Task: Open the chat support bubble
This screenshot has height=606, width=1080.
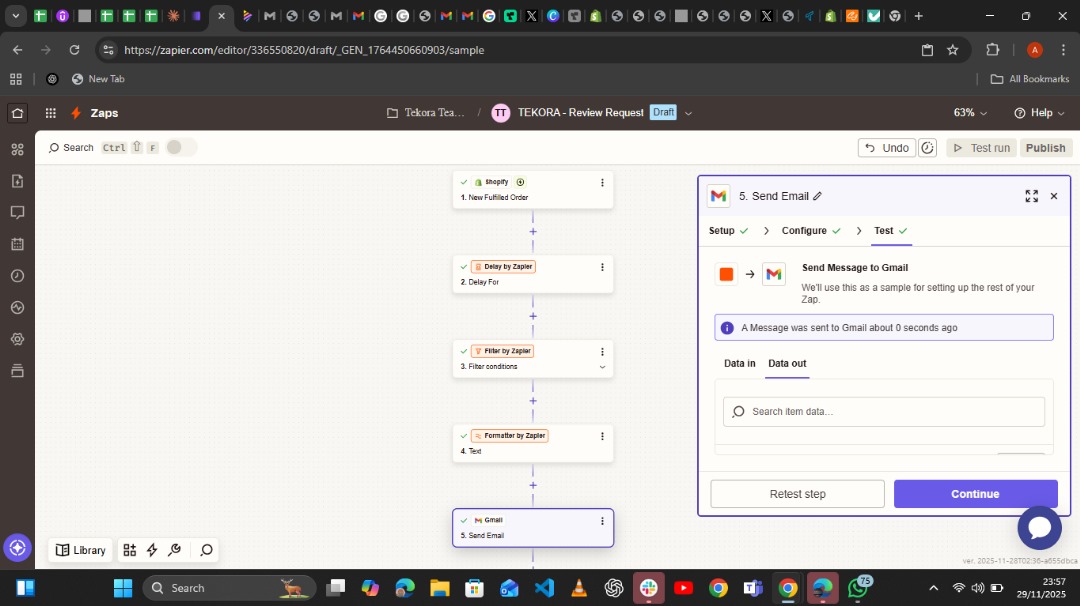Action: pyautogui.click(x=1039, y=527)
